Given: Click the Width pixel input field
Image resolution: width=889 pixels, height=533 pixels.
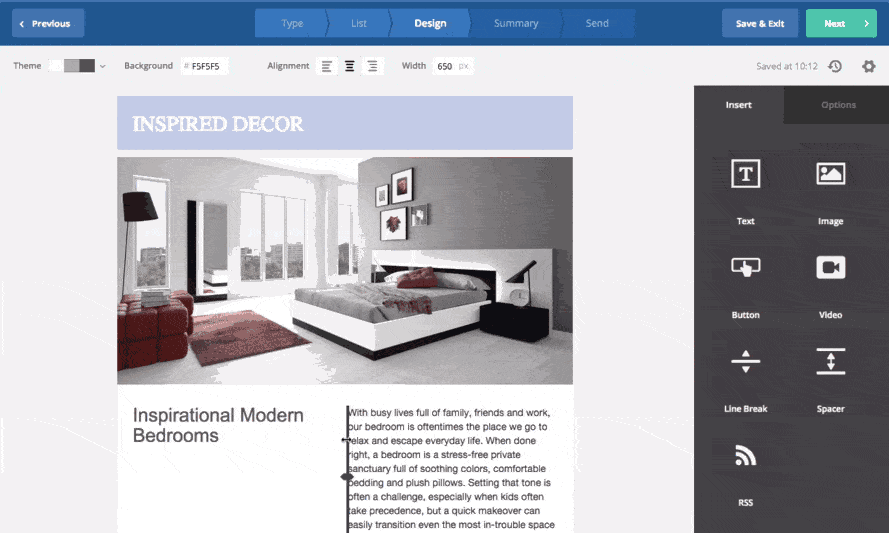Looking at the screenshot, I should pos(445,66).
